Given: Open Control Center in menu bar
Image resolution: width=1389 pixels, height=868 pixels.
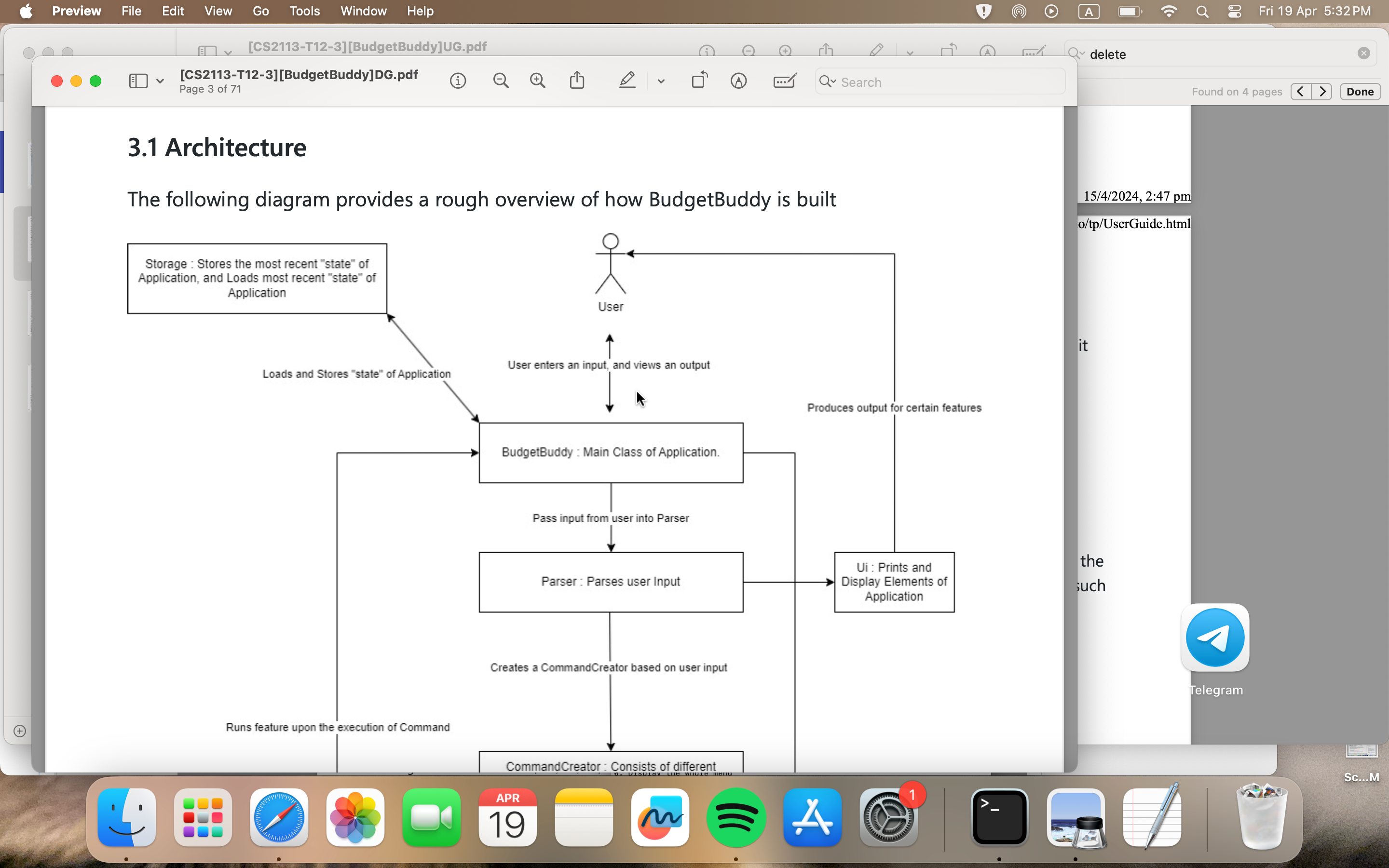Looking at the screenshot, I should pyautogui.click(x=1234, y=12).
